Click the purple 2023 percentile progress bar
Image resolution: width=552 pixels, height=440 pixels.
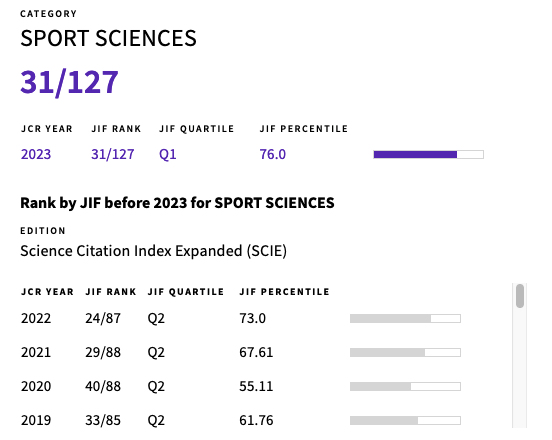pyautogui.click(x=428, y=155)
